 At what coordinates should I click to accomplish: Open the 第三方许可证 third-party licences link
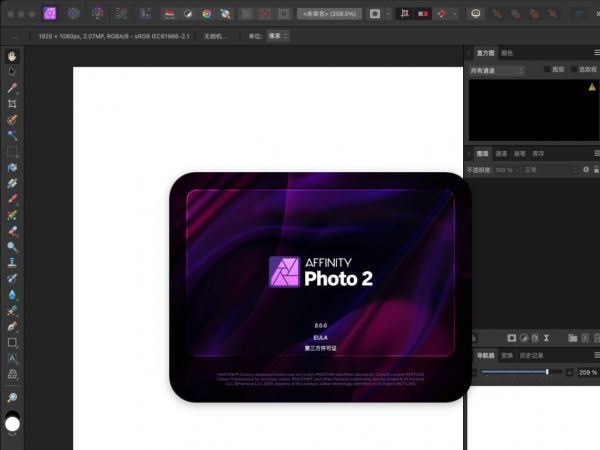[x=320, y=348]
